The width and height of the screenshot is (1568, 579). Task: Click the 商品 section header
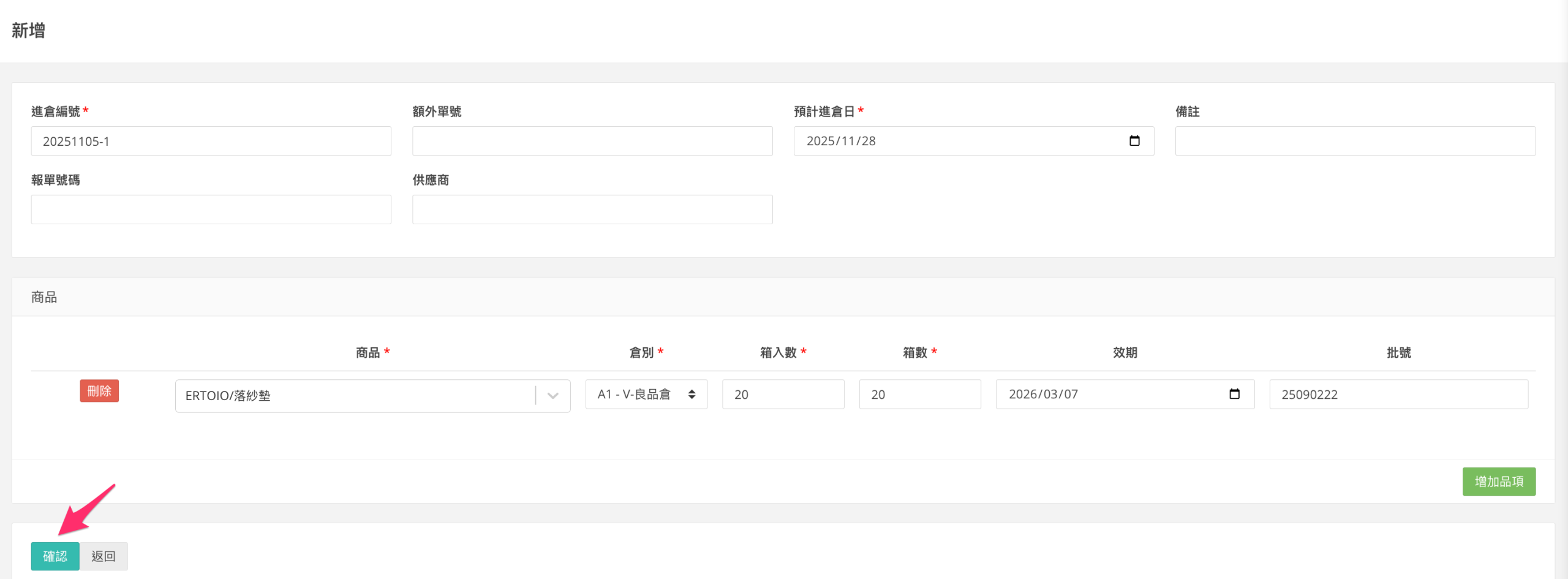[44, 297]
